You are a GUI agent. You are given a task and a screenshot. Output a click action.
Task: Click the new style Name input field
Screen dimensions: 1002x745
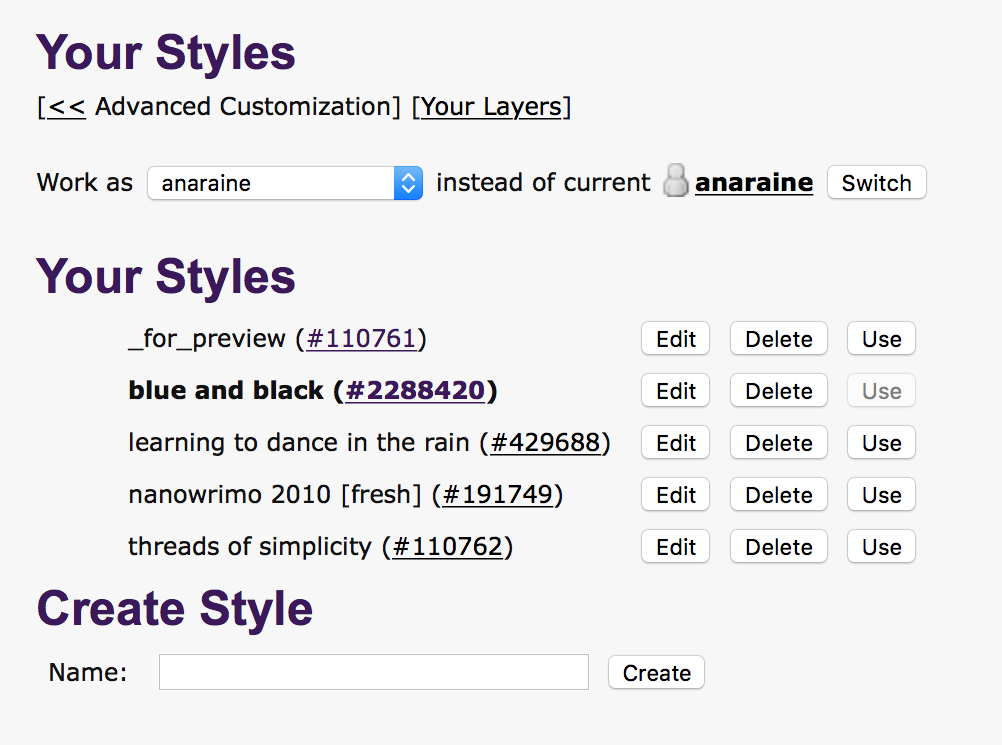(373, 673)
